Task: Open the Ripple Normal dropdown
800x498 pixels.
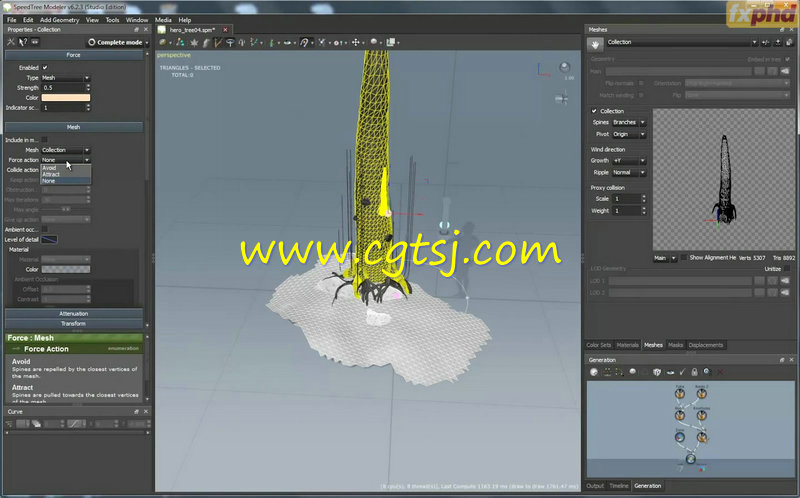Action: (x=629, y=172)
